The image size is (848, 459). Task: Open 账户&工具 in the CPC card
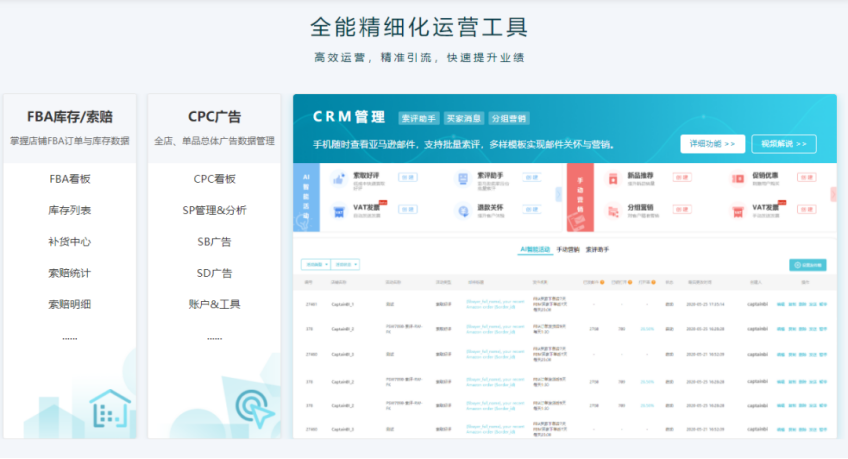[x=214, y=304]
